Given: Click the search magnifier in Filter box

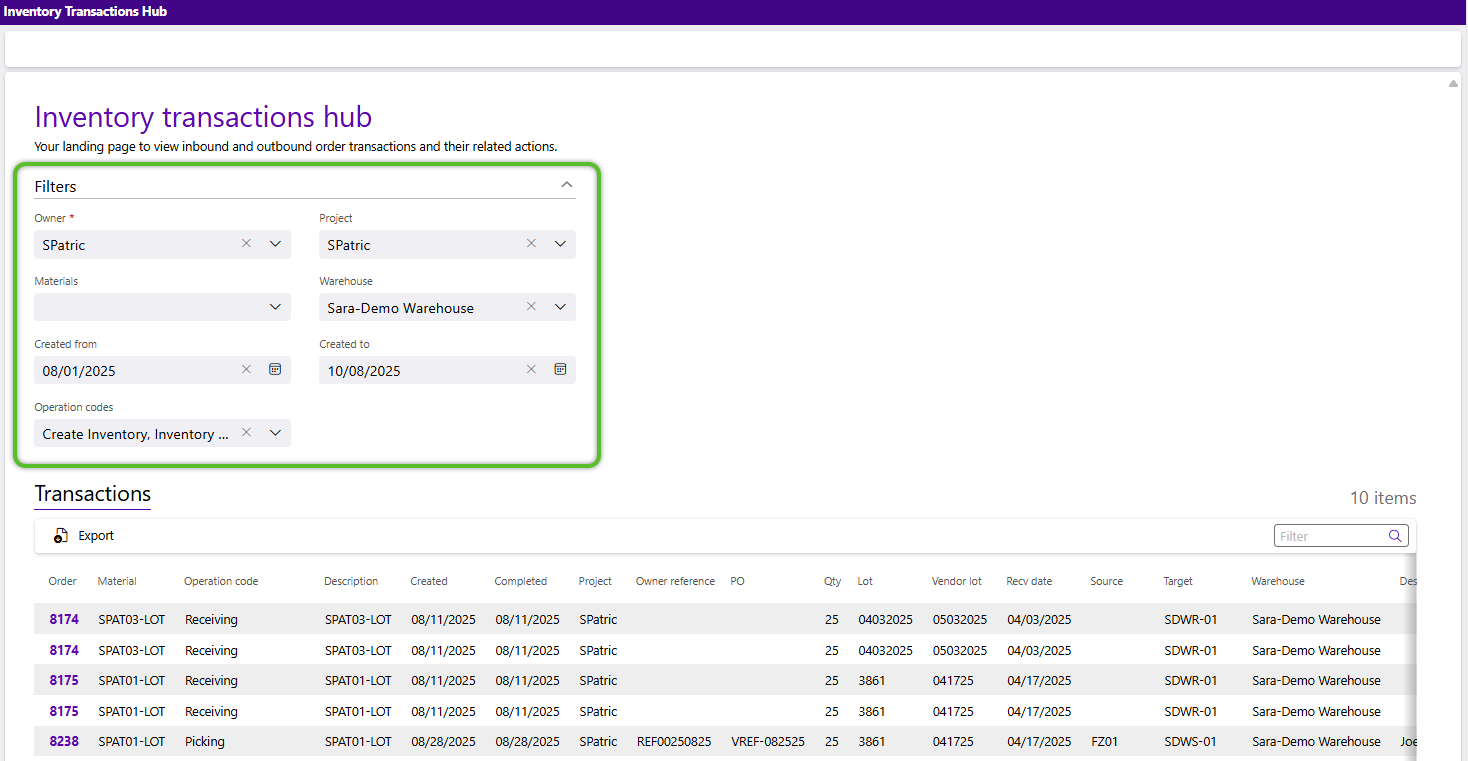Looking at the screenshot, I should pos(1395,536).
